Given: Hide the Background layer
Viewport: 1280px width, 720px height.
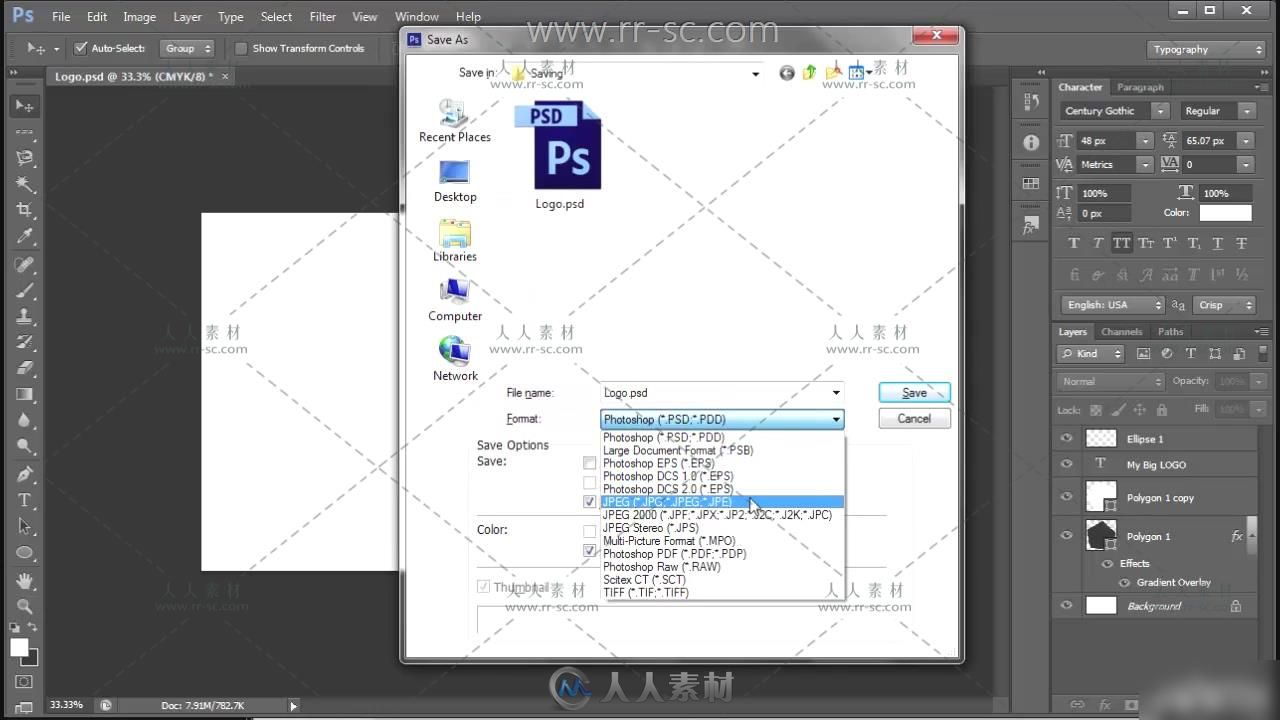Looking at the screenshot, I should (1066, 606).
